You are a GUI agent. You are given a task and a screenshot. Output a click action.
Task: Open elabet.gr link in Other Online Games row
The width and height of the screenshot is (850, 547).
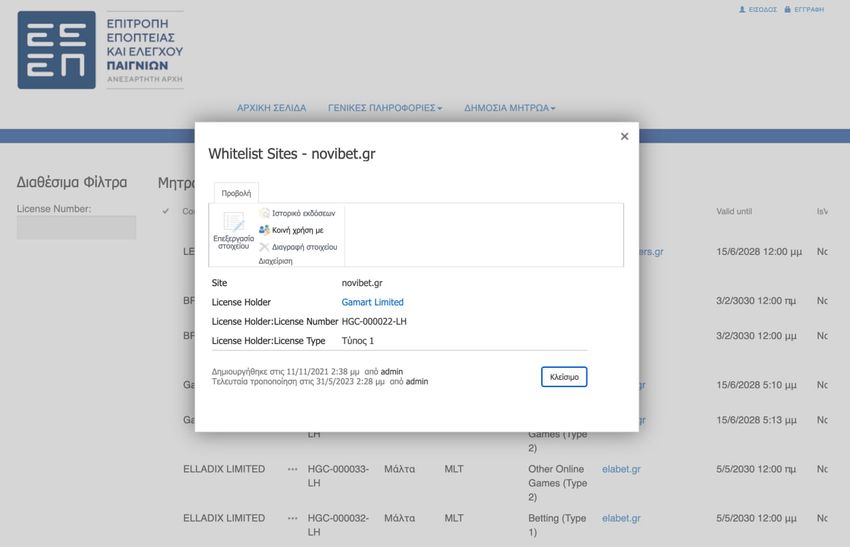[x=621, y=469]
